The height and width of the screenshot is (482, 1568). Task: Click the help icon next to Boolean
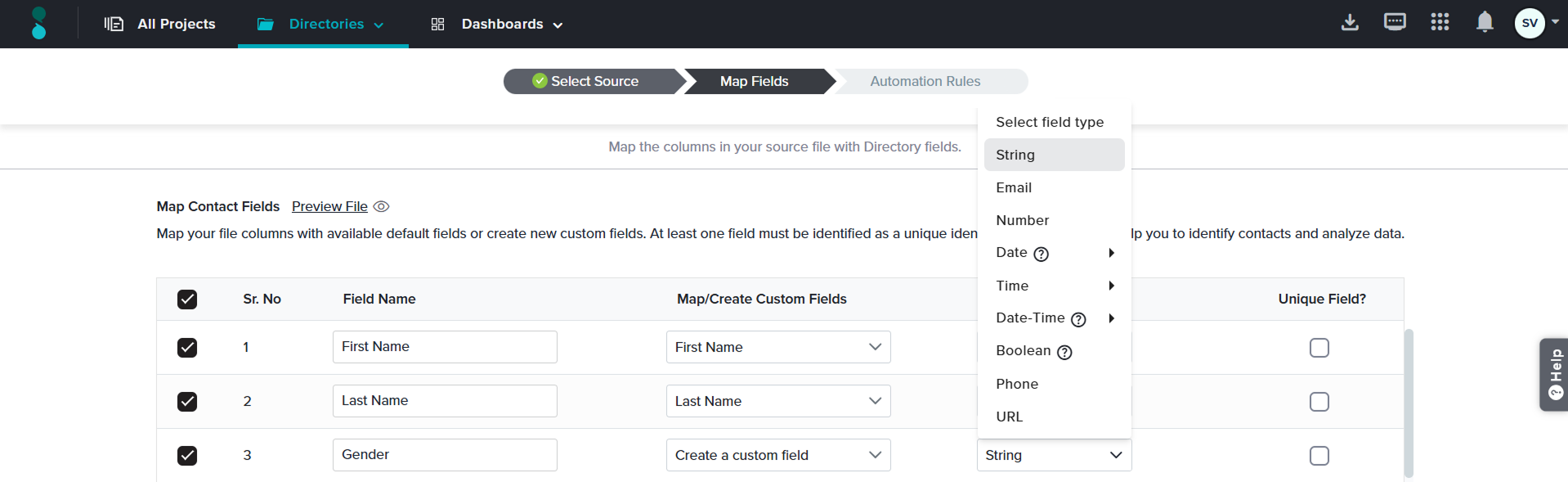(x=1064, y=352)
